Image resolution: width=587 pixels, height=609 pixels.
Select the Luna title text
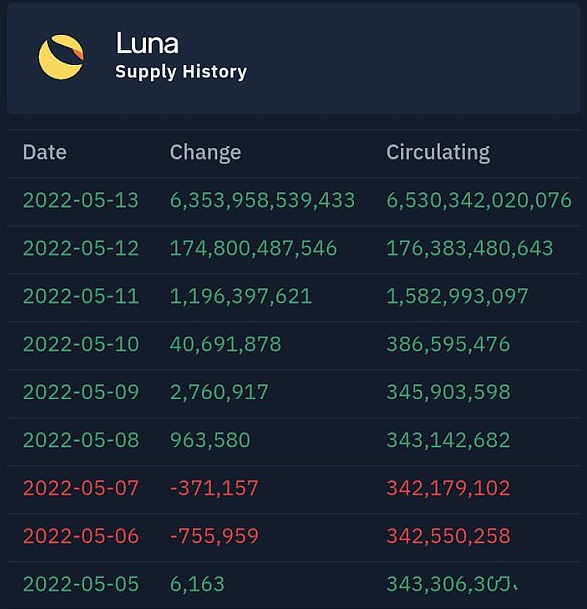pos(147,43)
